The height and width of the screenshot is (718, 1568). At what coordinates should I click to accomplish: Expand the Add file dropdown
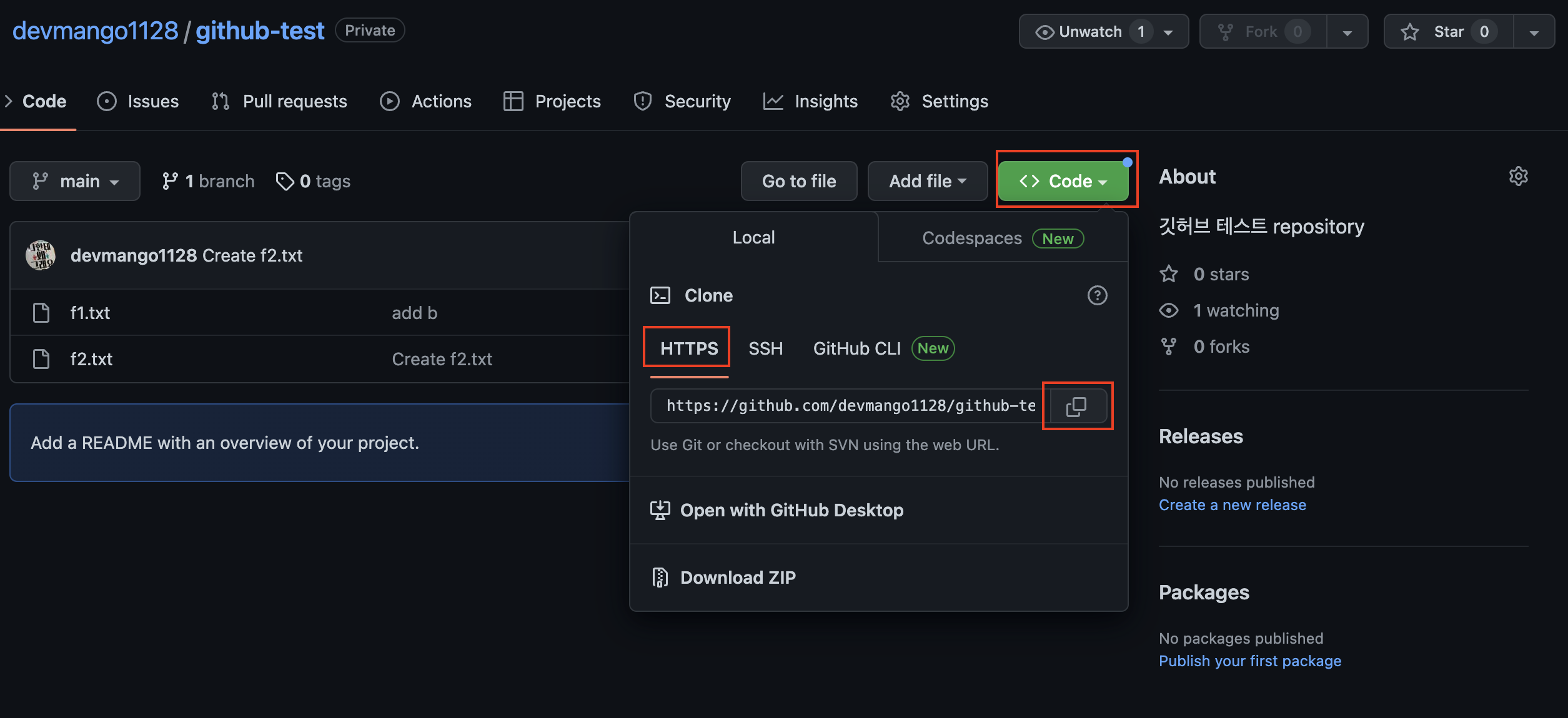coord(927,181)
